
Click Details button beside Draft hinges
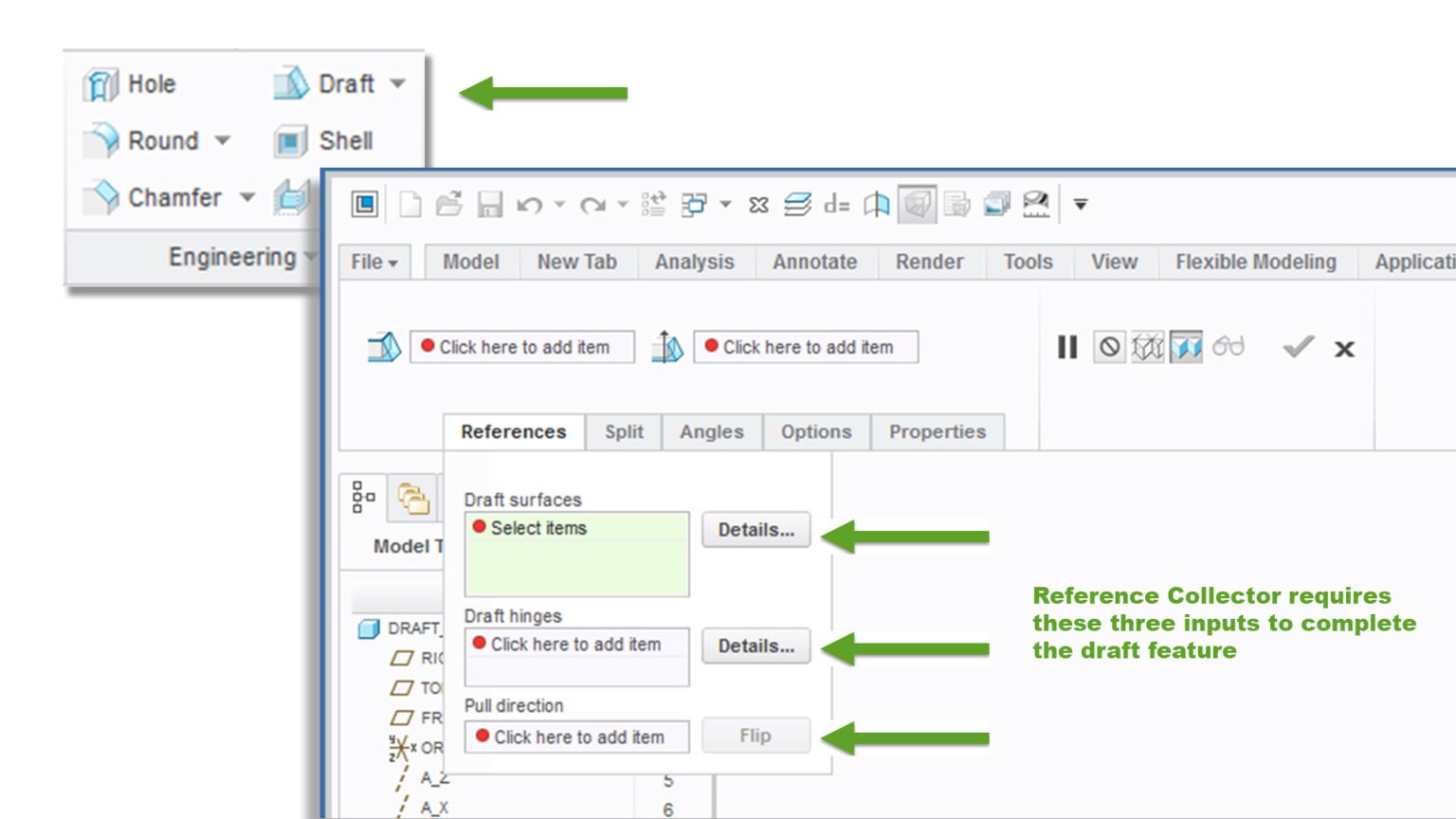[x=756, y=646]
